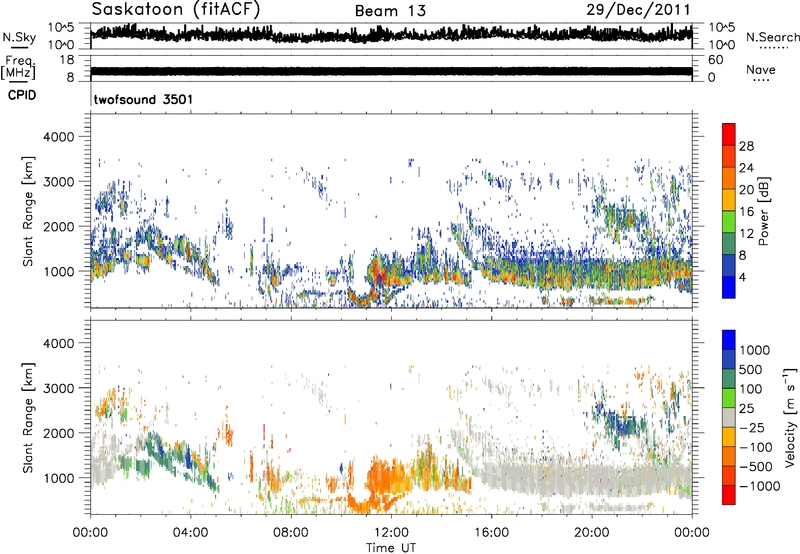Click the blue bottom of the Power color bar
Screen dimensions: 800x554
pos(729,287)
